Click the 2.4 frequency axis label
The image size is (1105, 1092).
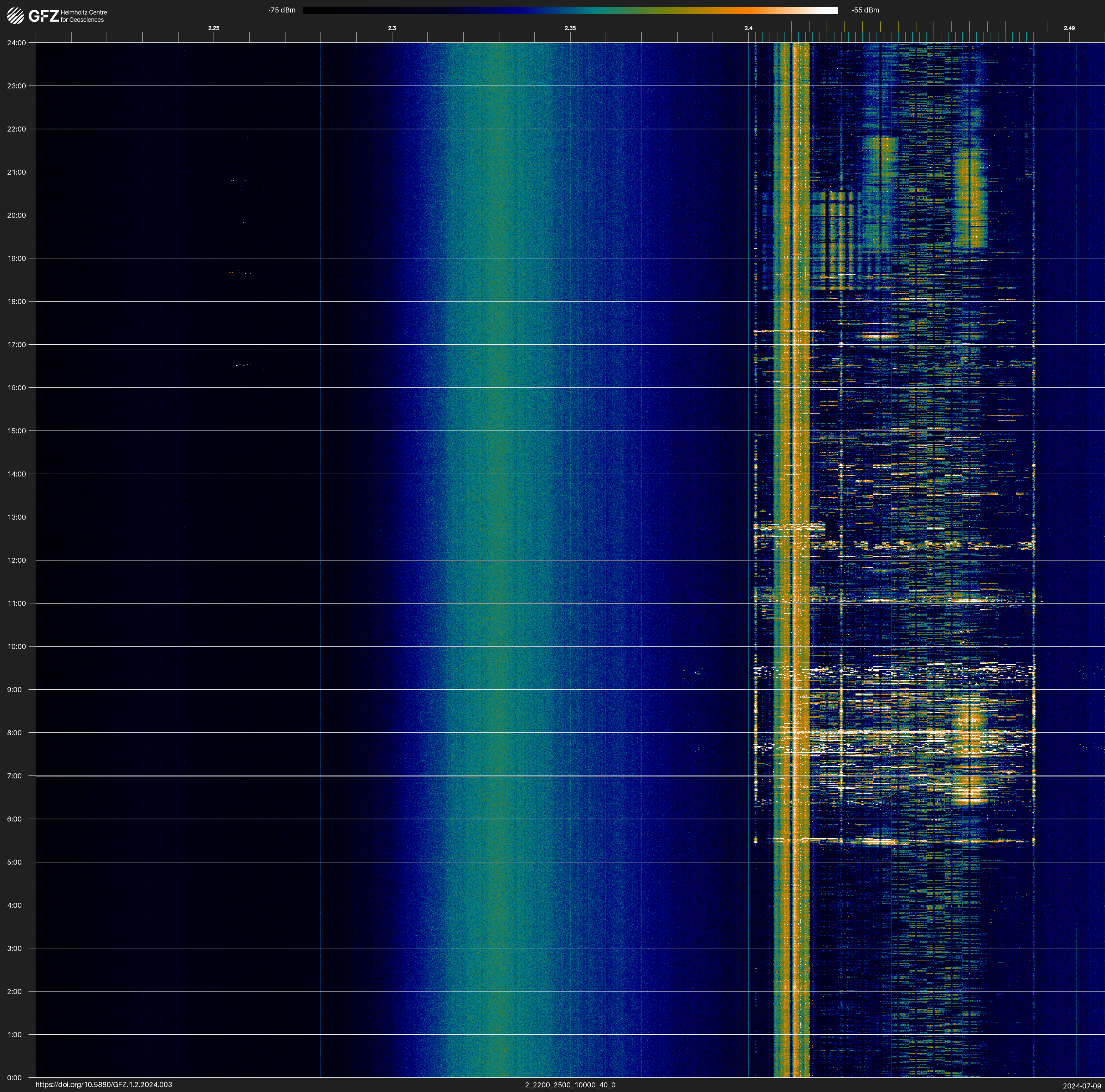pyautogui.click(x=748, y=28)
